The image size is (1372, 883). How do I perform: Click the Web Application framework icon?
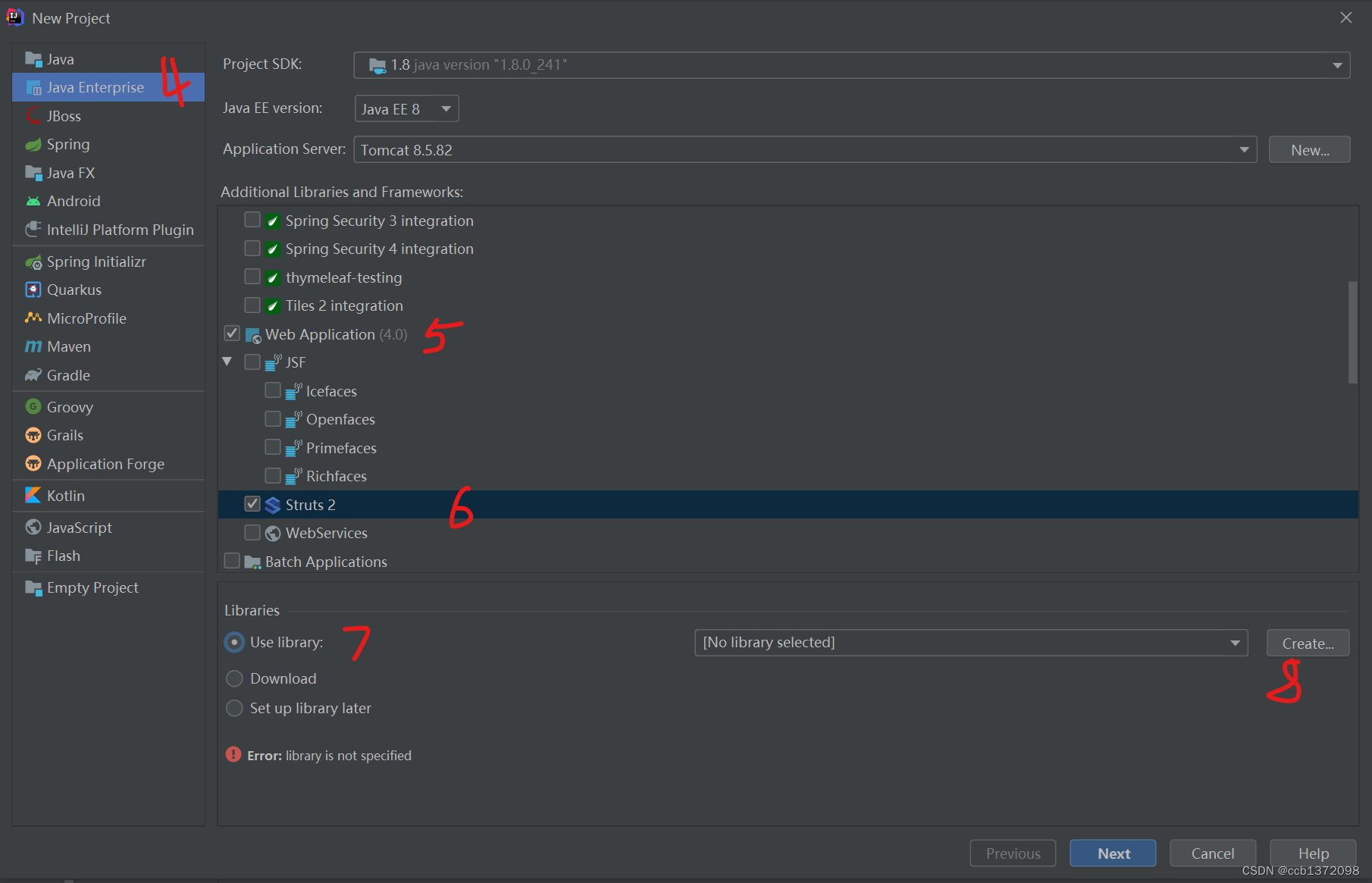[x=253, y=335]
